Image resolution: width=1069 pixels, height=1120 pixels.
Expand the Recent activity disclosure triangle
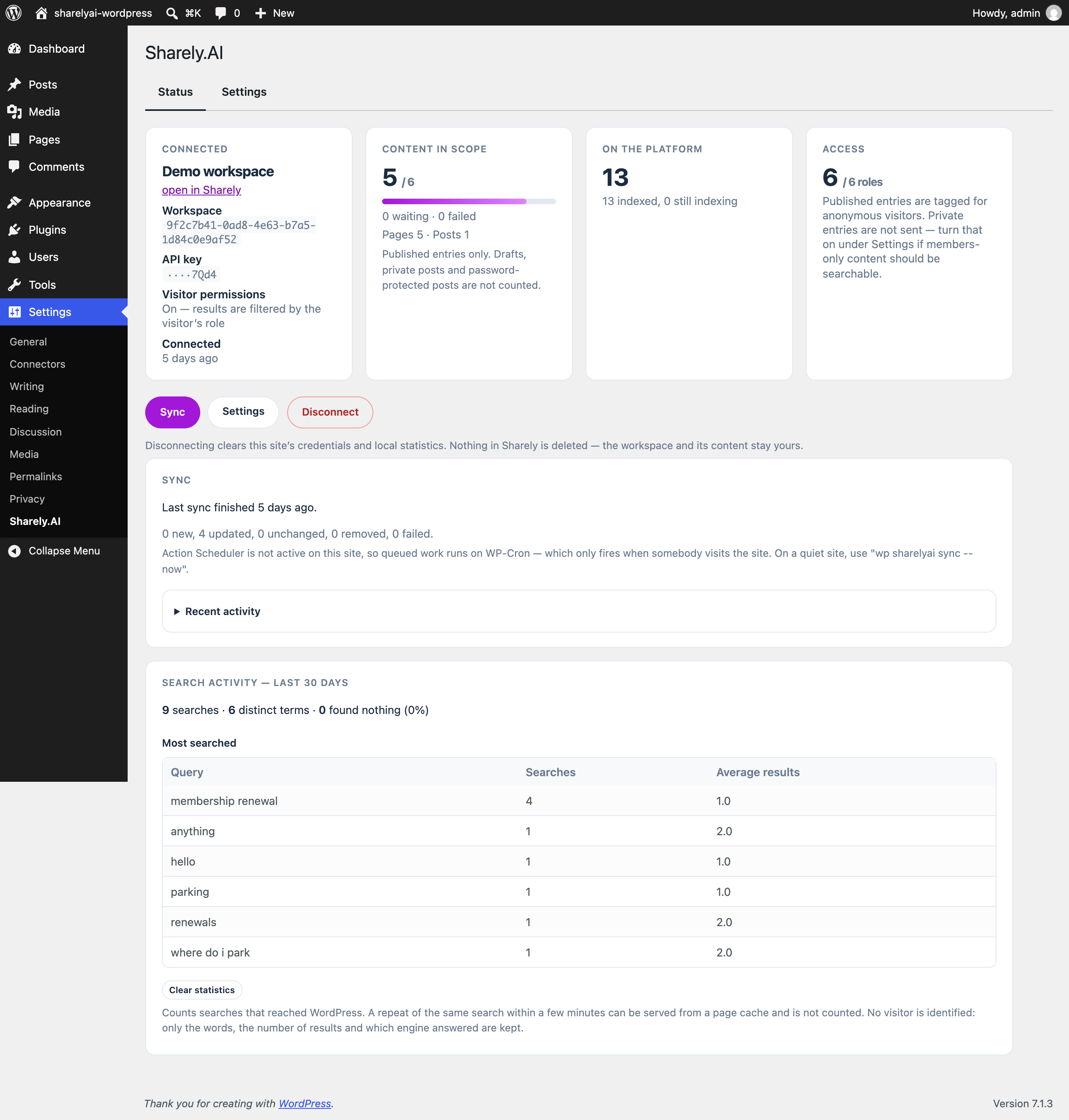pyautogui.click(x=177, y=611)
